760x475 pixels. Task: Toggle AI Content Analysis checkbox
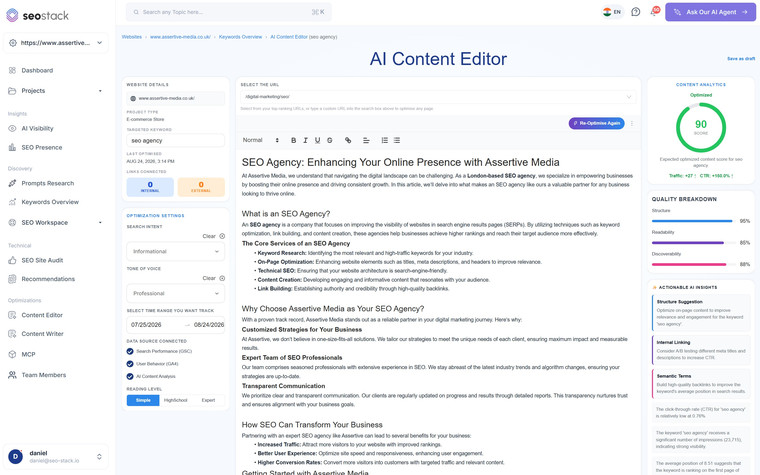pyautogui.click(x=130, y=377)
